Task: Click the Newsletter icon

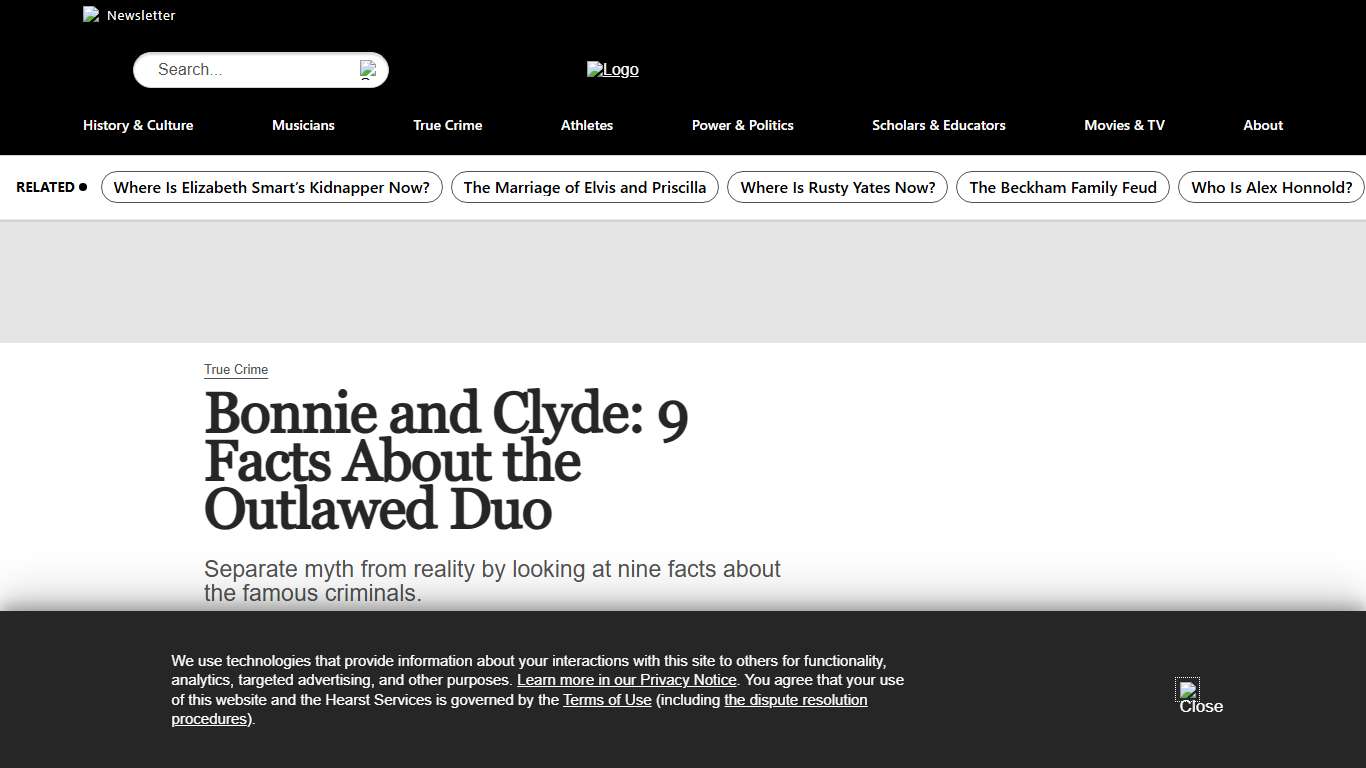Action: pyautogui.click(x=91, y=14)
